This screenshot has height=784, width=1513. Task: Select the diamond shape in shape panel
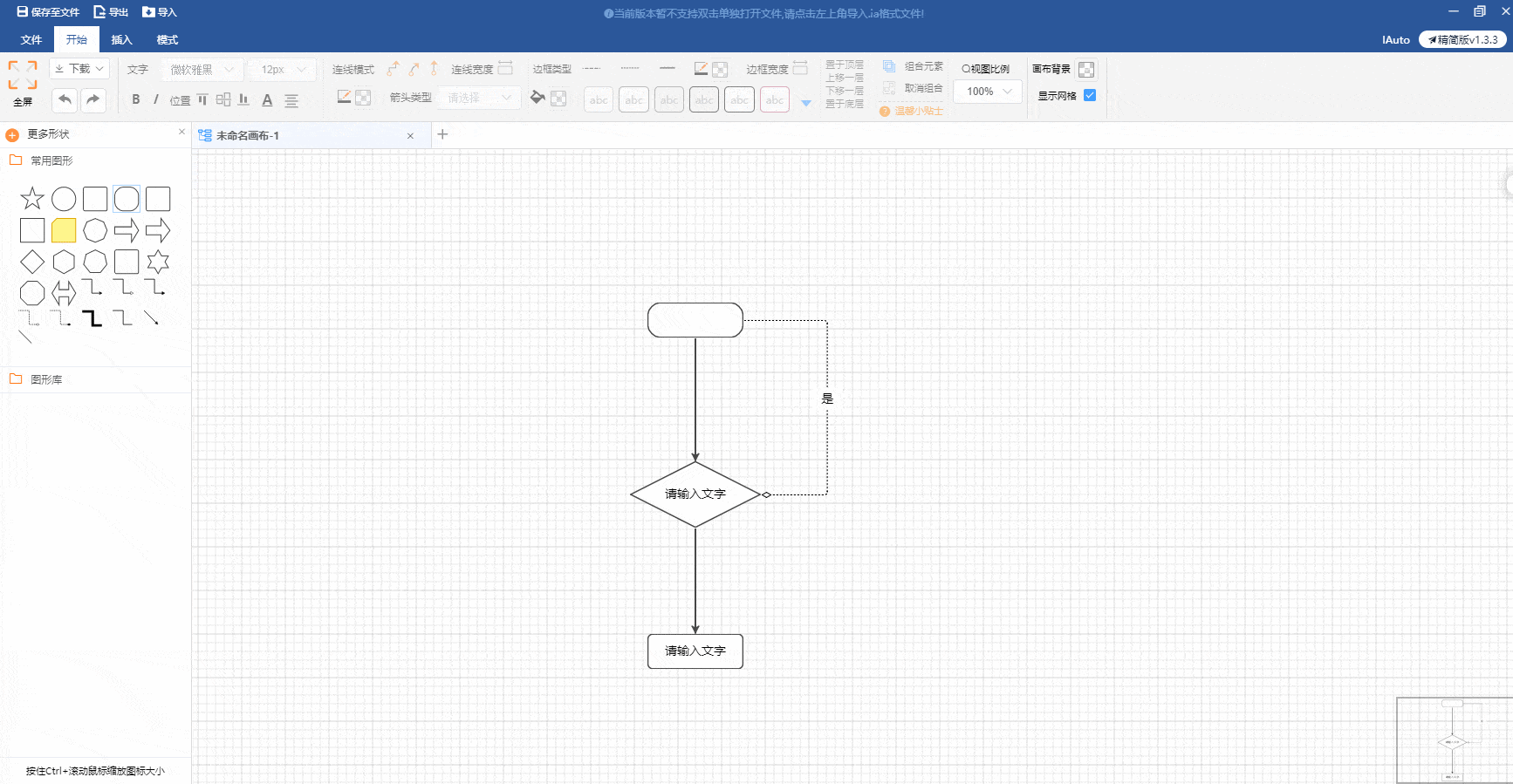click(32, 262)
